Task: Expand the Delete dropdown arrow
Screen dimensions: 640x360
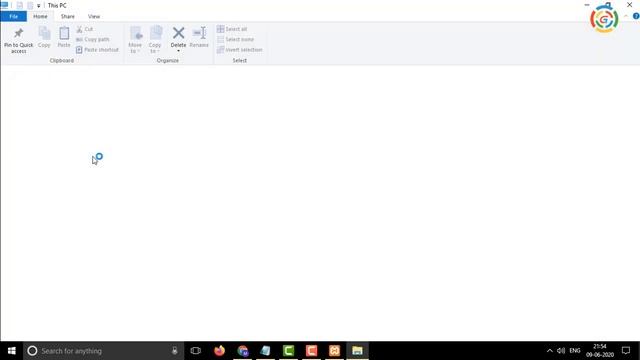Action: click(x=178, y=51)
